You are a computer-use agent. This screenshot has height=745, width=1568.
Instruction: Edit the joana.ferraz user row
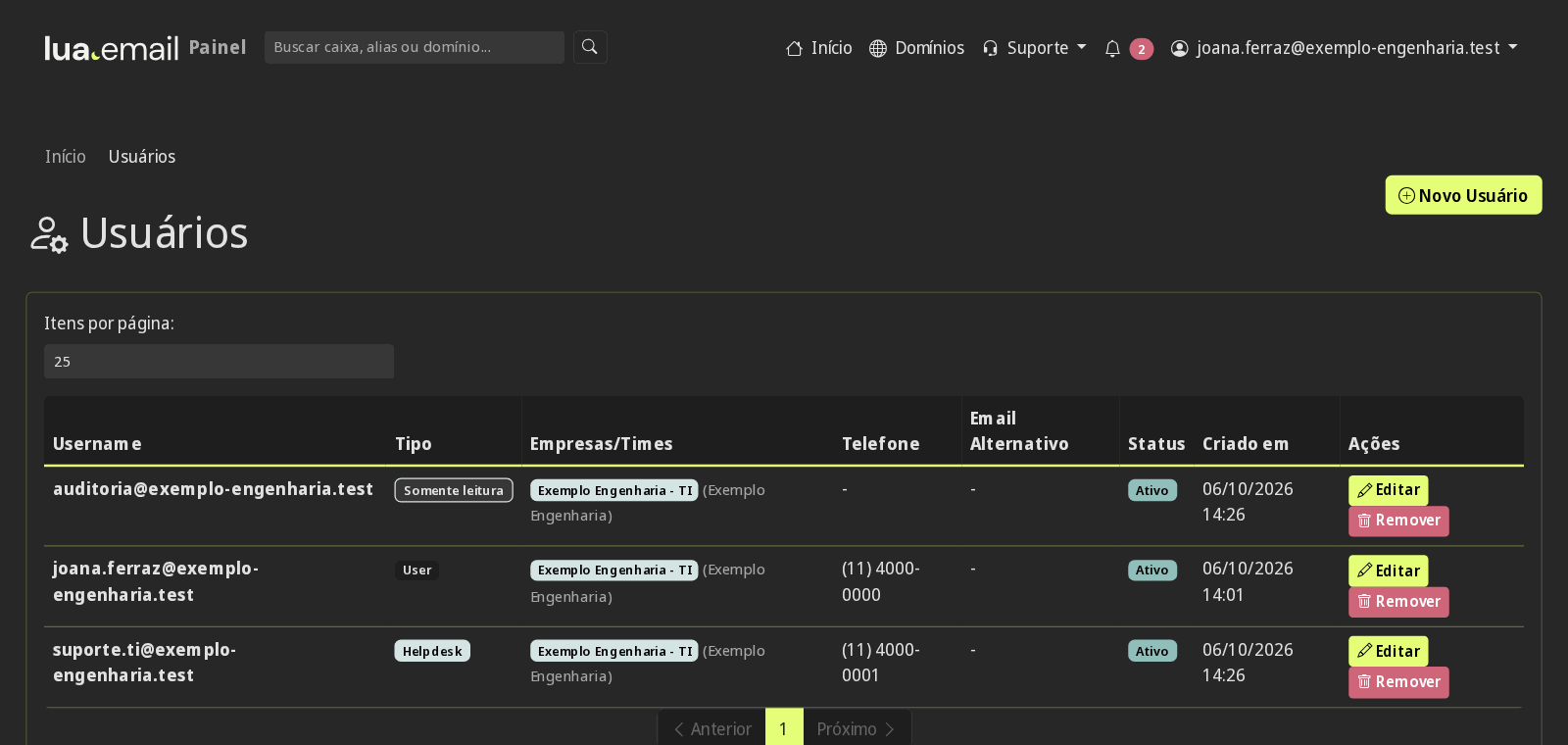point(1388,571)
